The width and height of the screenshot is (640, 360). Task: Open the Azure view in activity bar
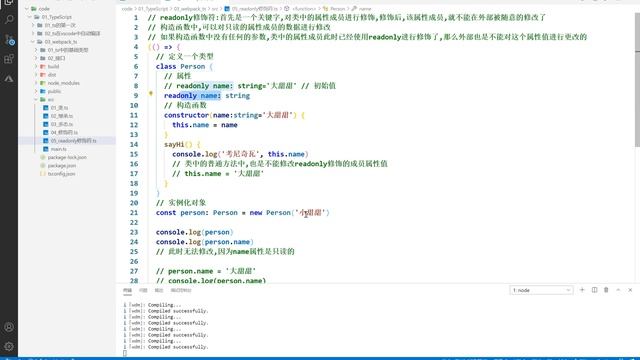(9, 79)
